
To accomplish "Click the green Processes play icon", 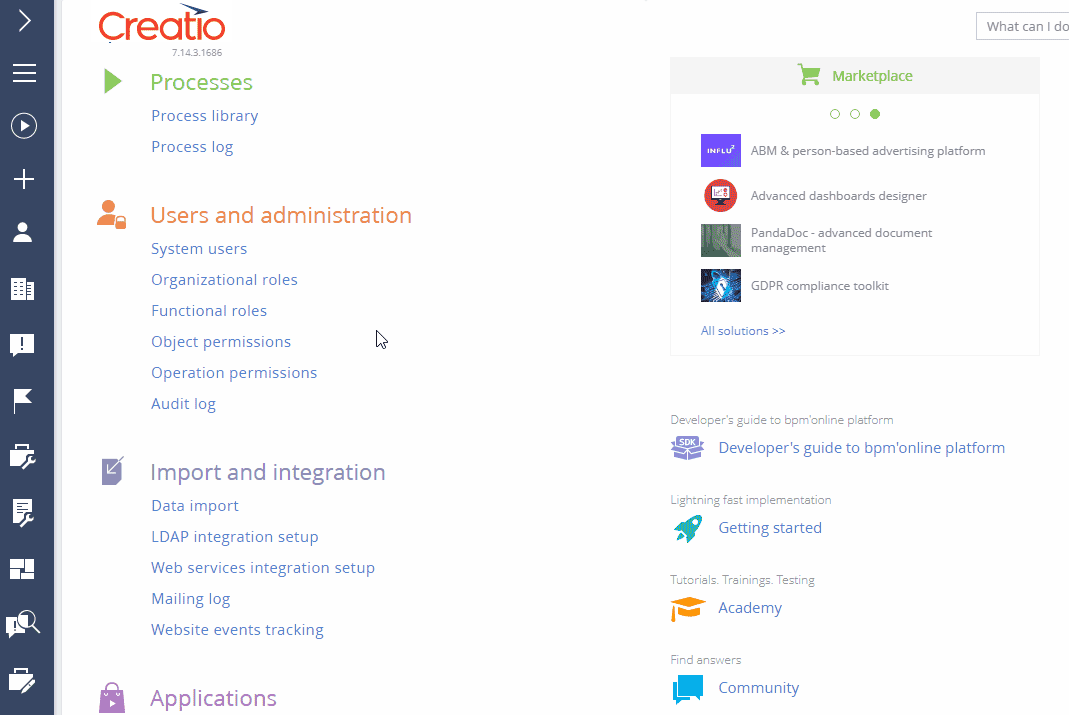I will (x=112, y=81).
